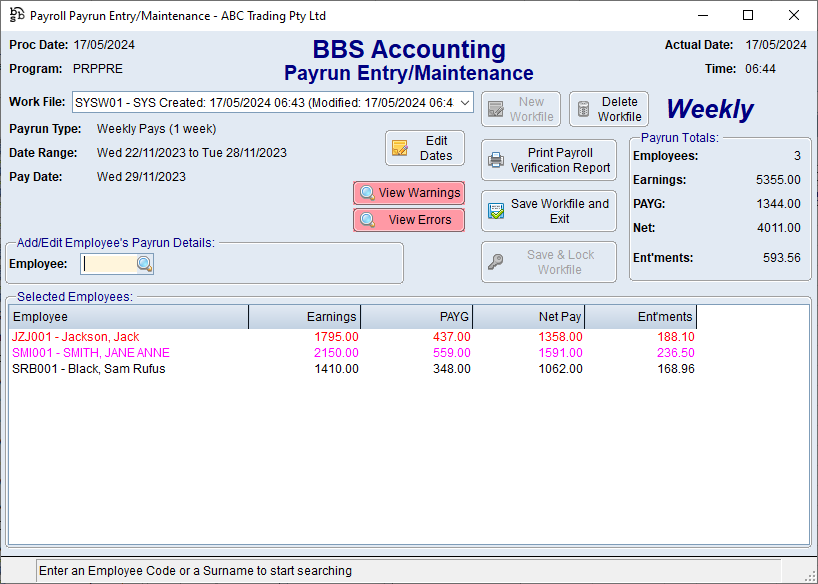Screen dimensions: 818x584
Task: Select employee row SRB001 - Black, Sam Rufus
Action: [x=88, y=369]
